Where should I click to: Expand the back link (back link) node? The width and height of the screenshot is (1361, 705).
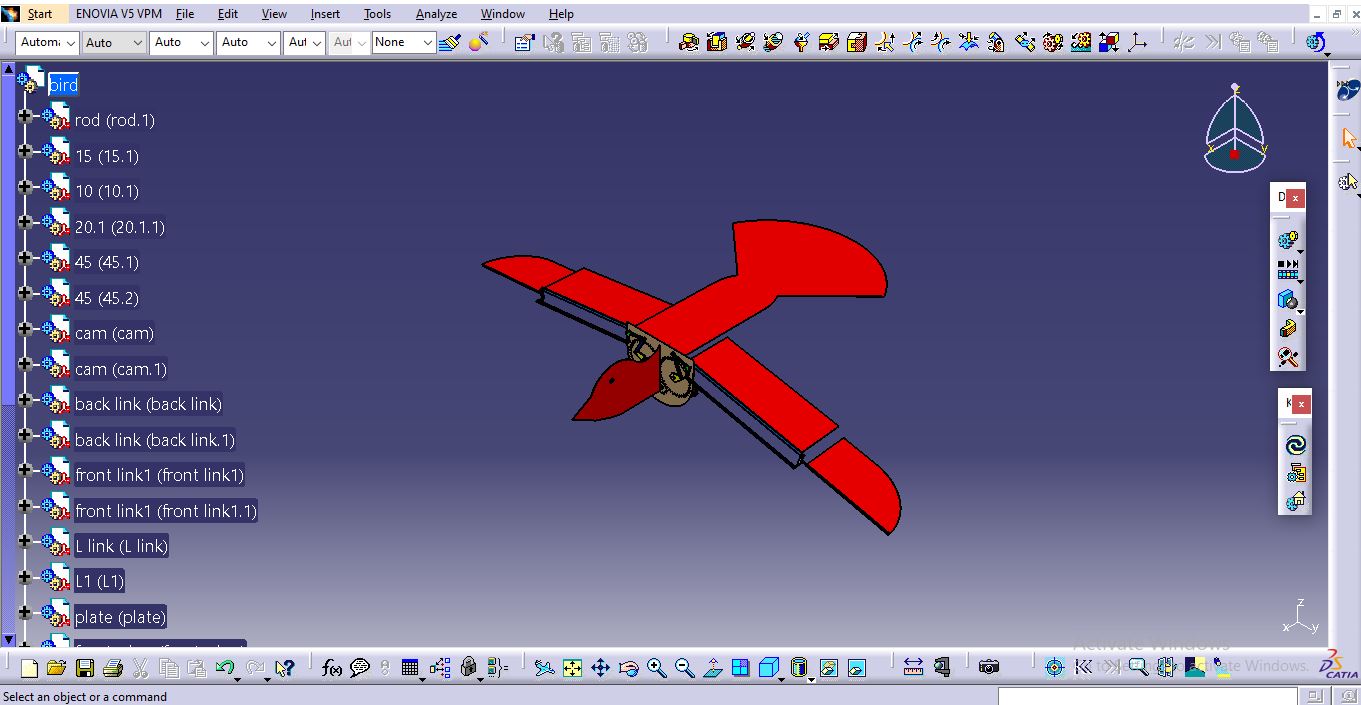(25, 400)
